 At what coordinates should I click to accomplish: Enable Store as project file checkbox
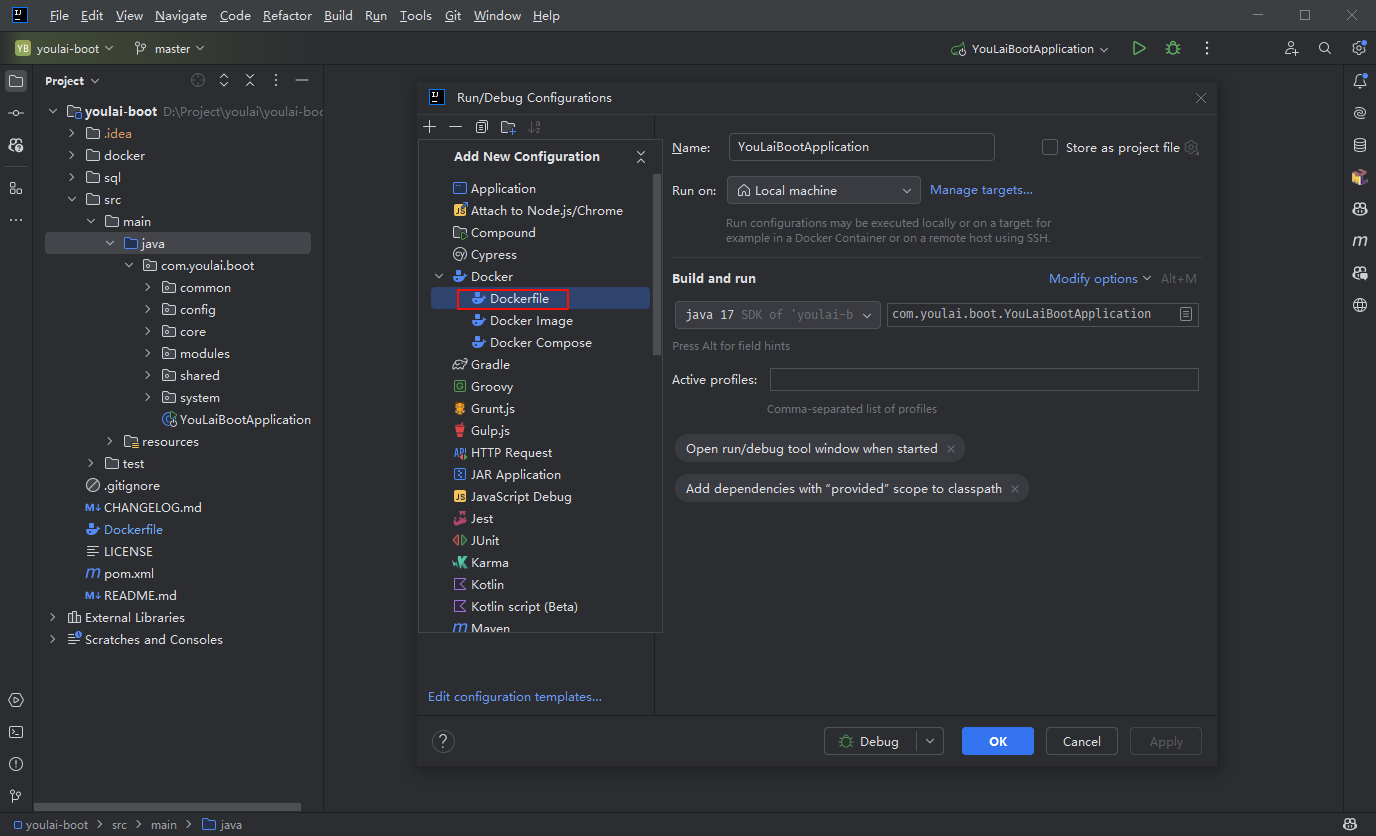(1050, 147)
